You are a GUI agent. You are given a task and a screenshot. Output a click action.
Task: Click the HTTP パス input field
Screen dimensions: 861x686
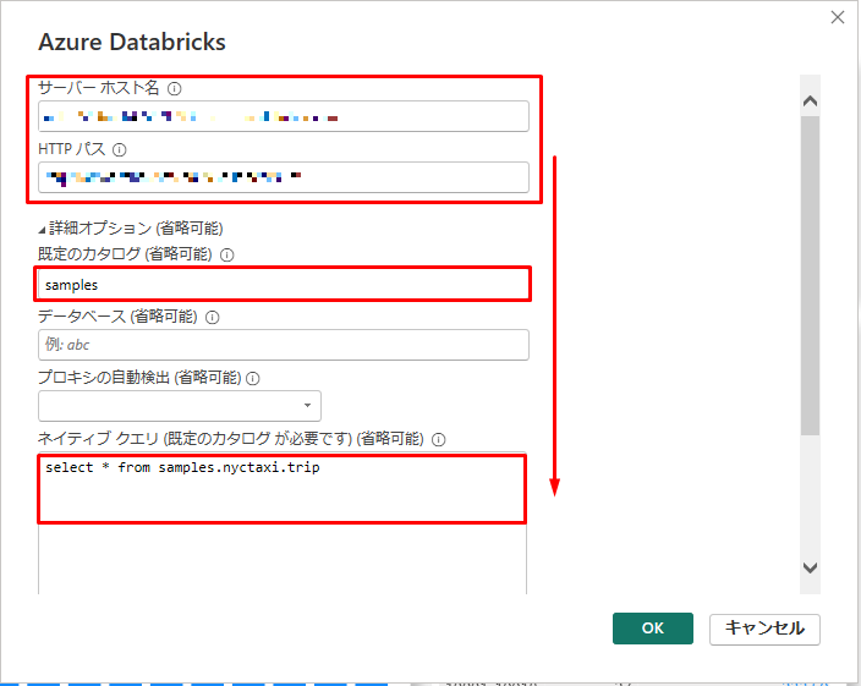point(283,177)
